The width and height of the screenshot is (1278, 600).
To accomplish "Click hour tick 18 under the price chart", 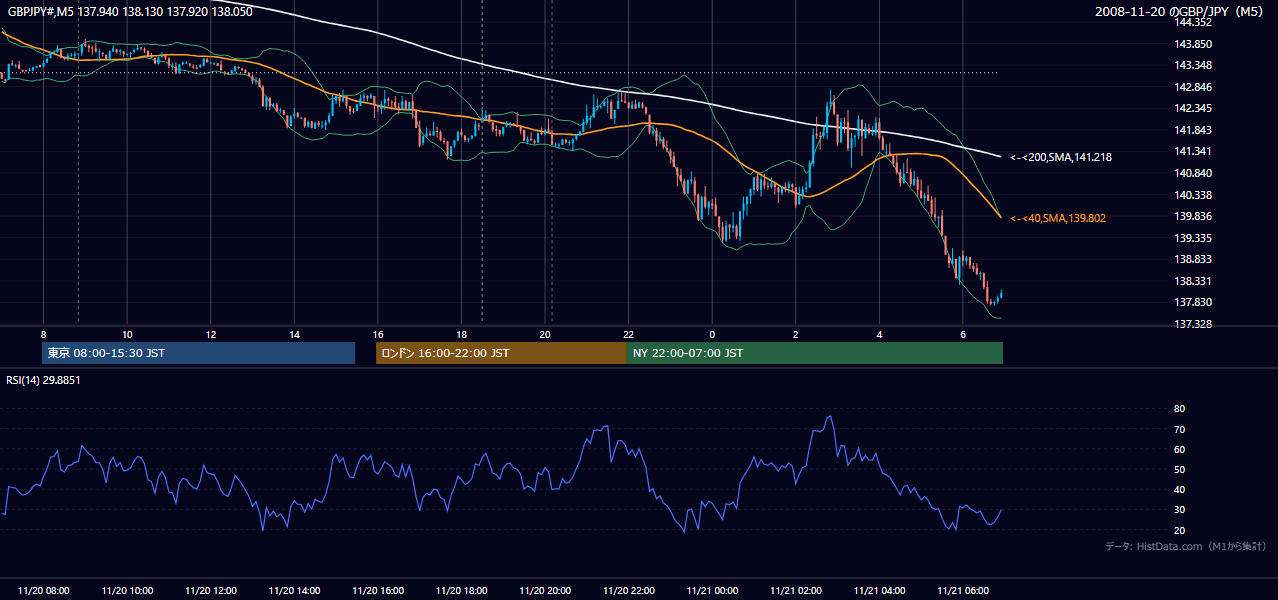I will [x=461, y=334].
